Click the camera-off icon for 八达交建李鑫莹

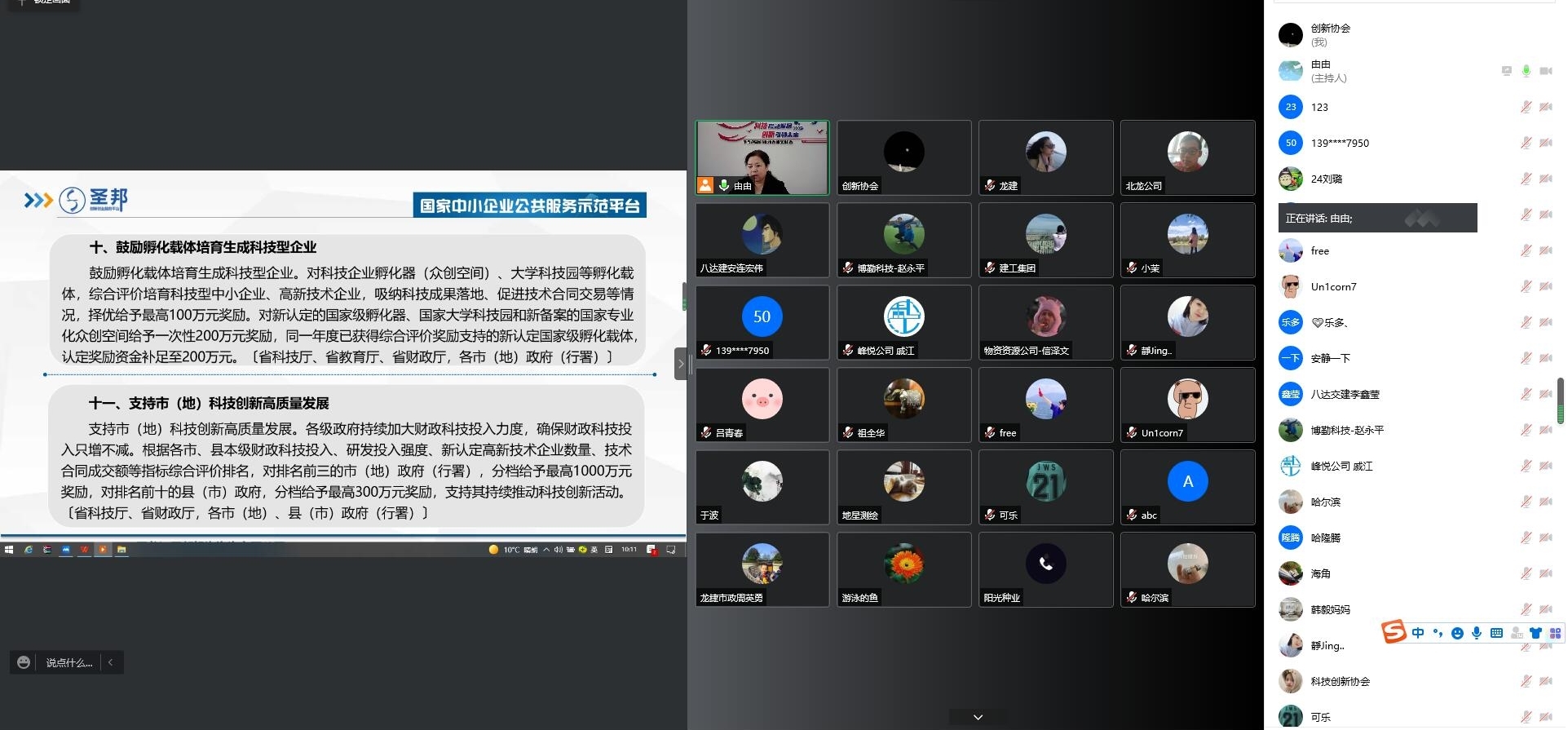[x=1546, y=394]
